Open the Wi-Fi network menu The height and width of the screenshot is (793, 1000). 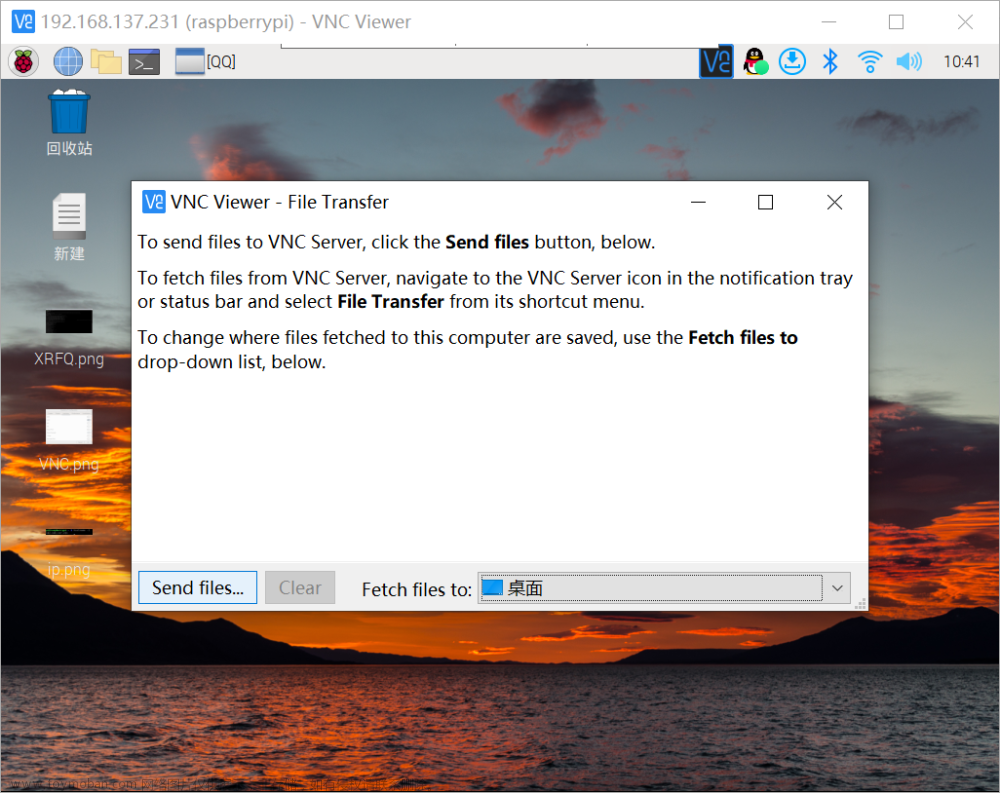(x=869, y=62)
